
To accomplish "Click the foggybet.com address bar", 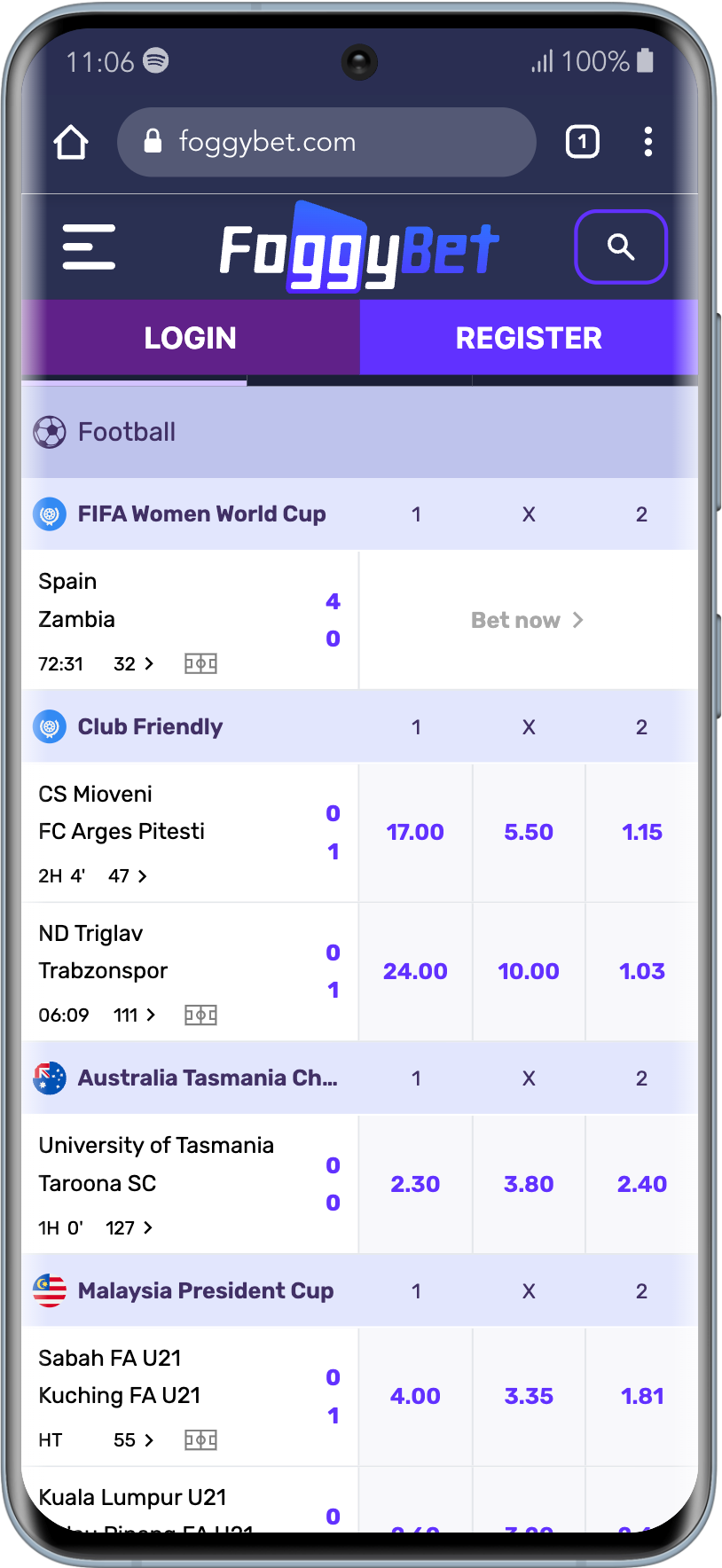I will pos(326,141).
